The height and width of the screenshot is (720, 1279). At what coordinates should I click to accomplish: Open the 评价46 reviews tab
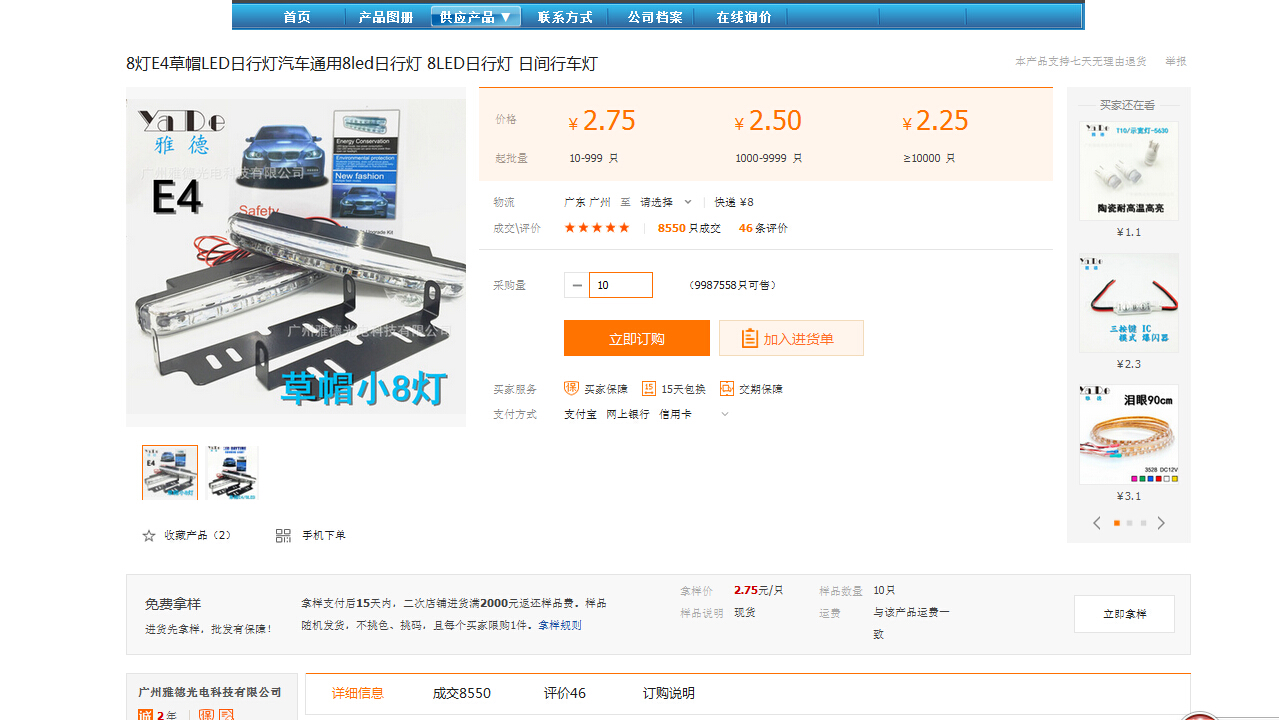(x=565, y=693)
